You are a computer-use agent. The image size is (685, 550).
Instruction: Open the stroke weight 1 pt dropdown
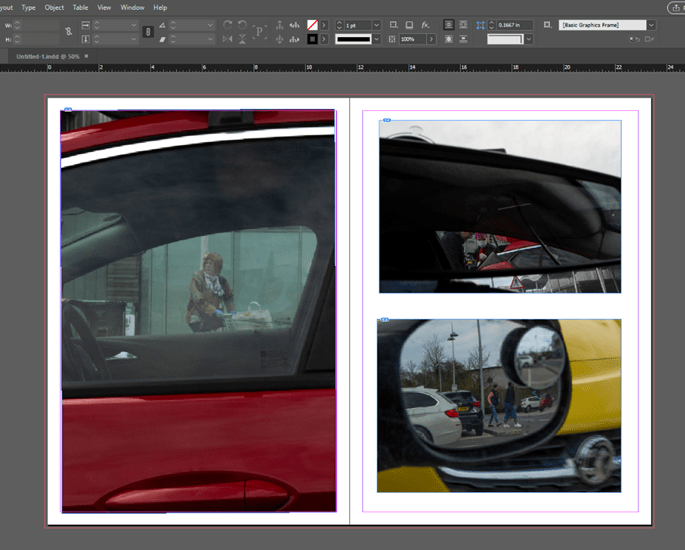pos(376,24)
